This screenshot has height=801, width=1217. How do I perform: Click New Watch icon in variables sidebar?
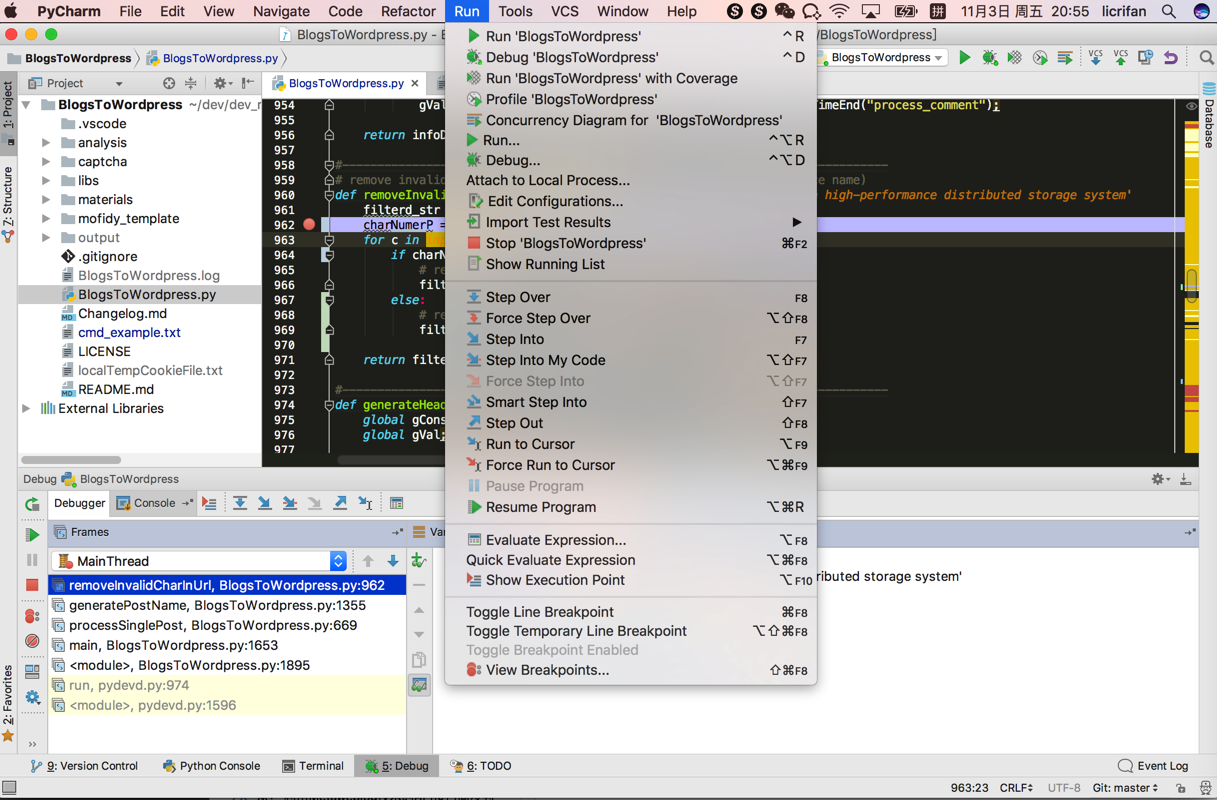point(419,561)
